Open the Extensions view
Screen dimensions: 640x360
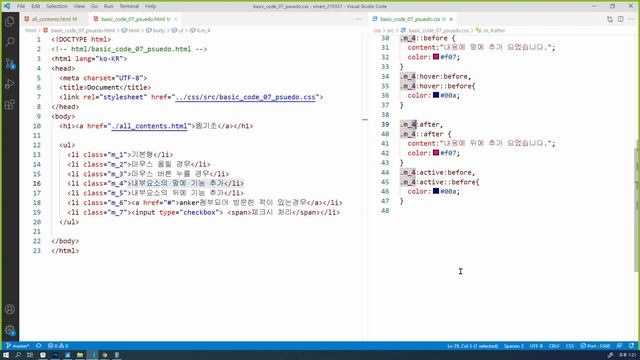[10, 104]
